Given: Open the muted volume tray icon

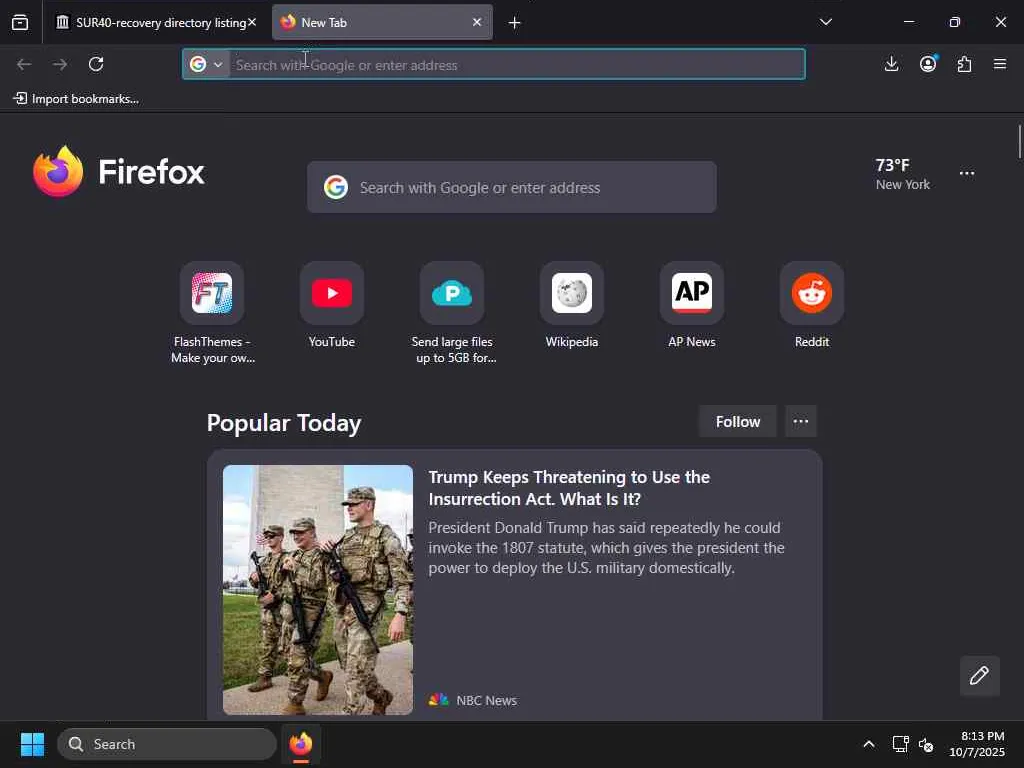Looking at the screenshot, I should 926,744.
